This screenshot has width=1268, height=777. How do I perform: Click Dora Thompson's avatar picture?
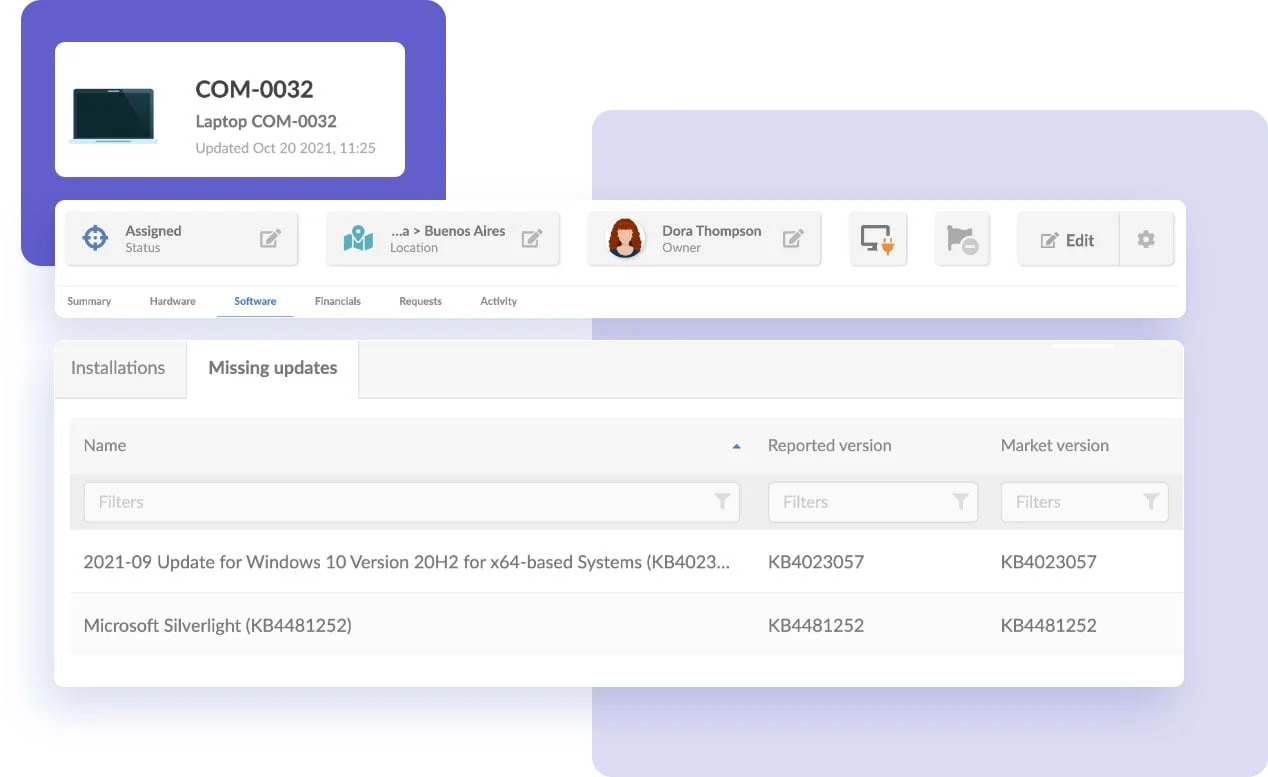tap(626, 239)
